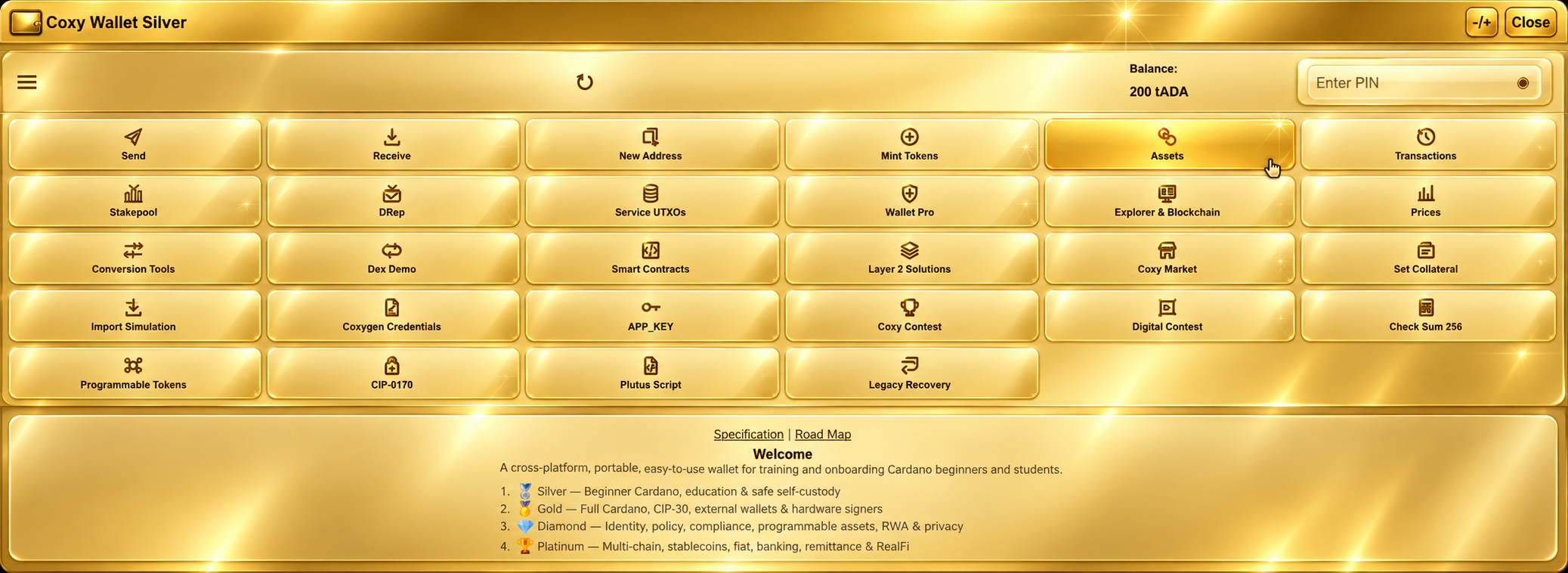Launch Dex Demo
This screenshot has height=573, width=1568.
[x=393, y=259]
